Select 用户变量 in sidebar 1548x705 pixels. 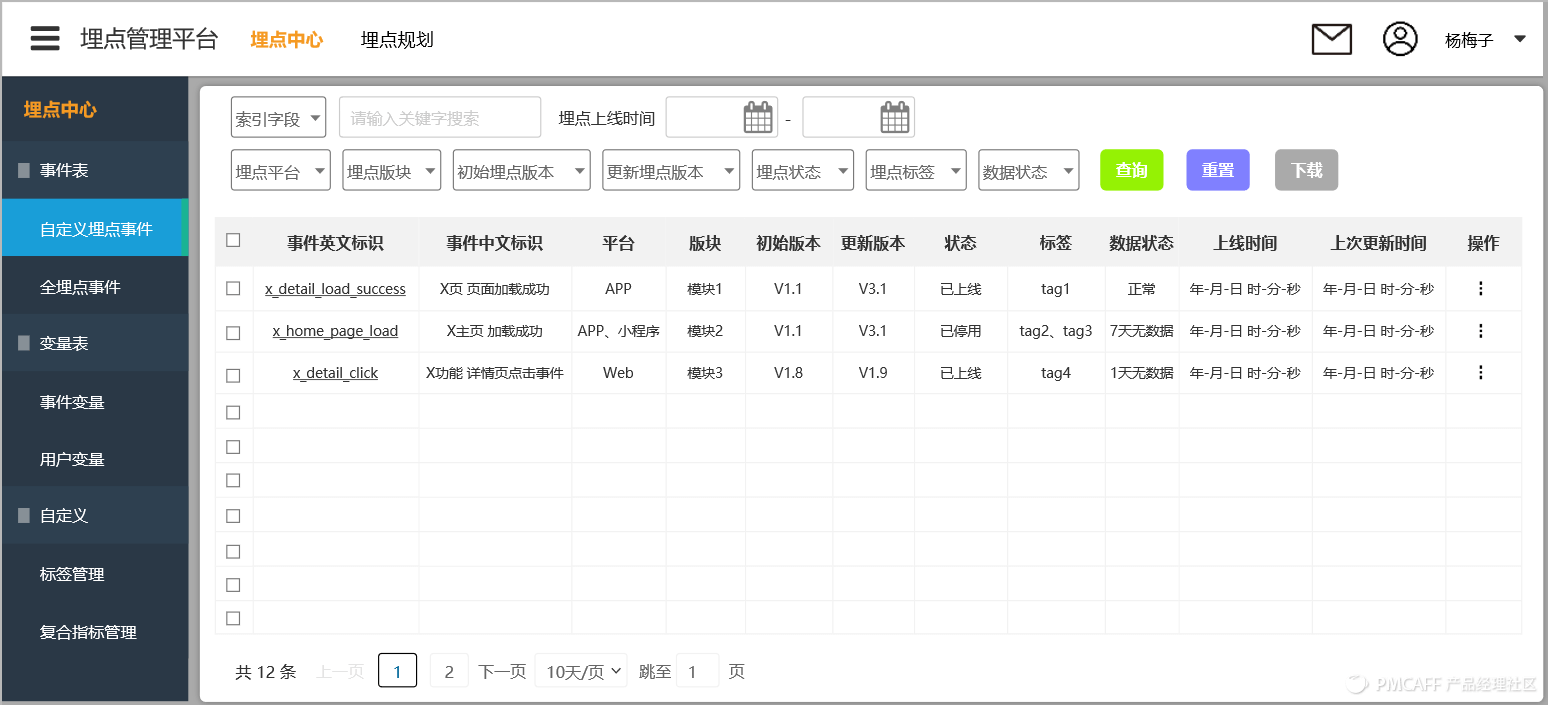pos(95,459)
